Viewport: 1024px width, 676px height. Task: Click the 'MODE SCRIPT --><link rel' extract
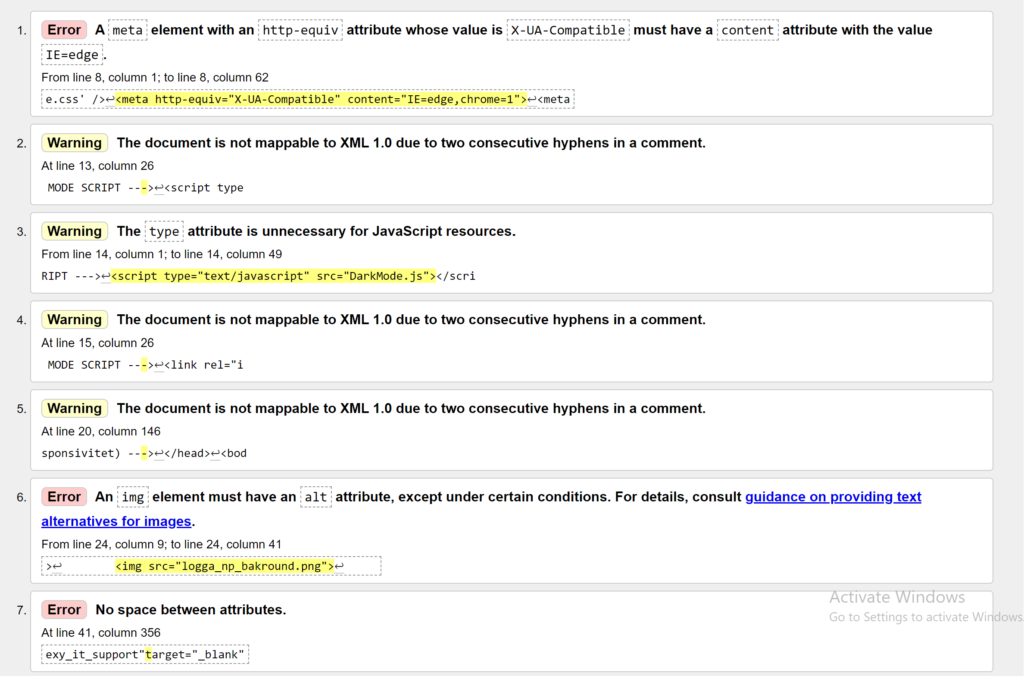click(x=145, y=365)
